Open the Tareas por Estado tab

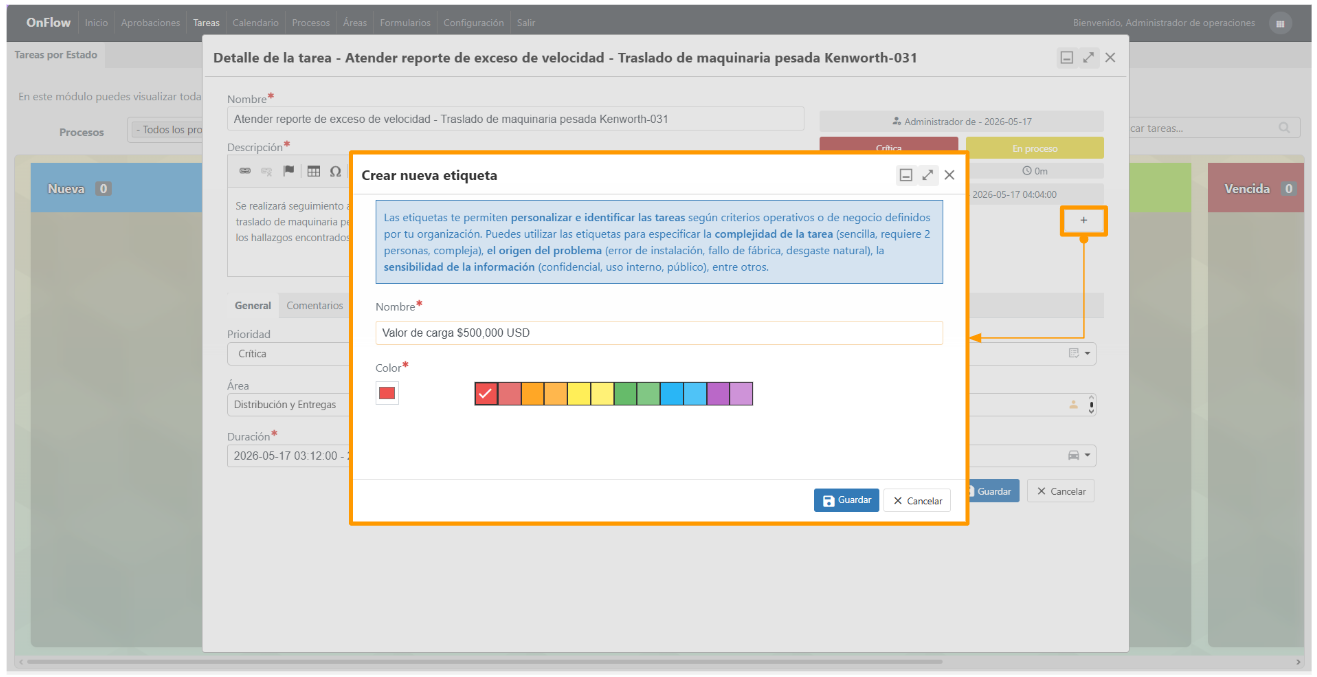pyautogui.click(x=56, y=55)
